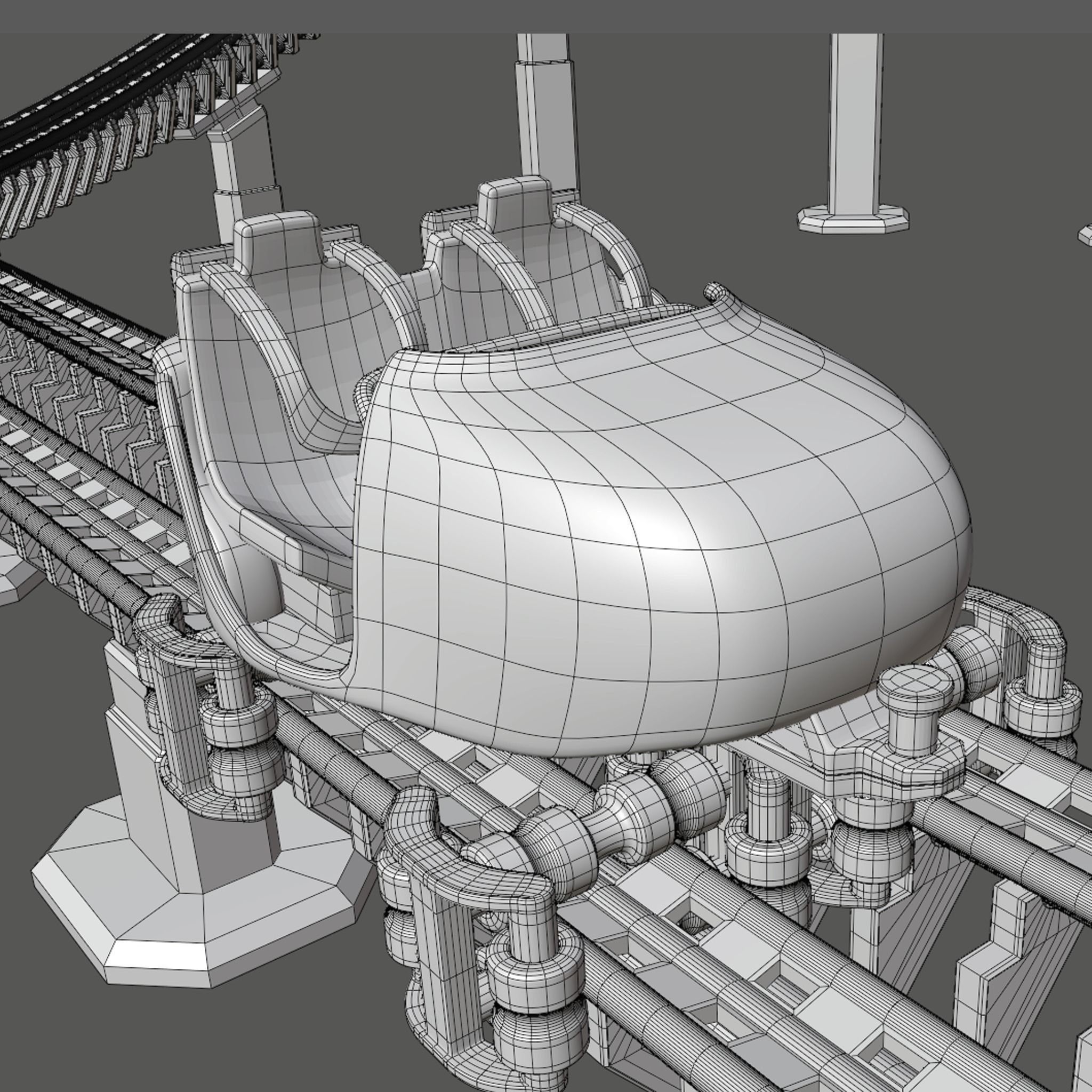Image resolution: width=1092 pixels, height=1092 pixels.
Task: Select the empty gray bar at the top
Action: click(x=546, y=16)
